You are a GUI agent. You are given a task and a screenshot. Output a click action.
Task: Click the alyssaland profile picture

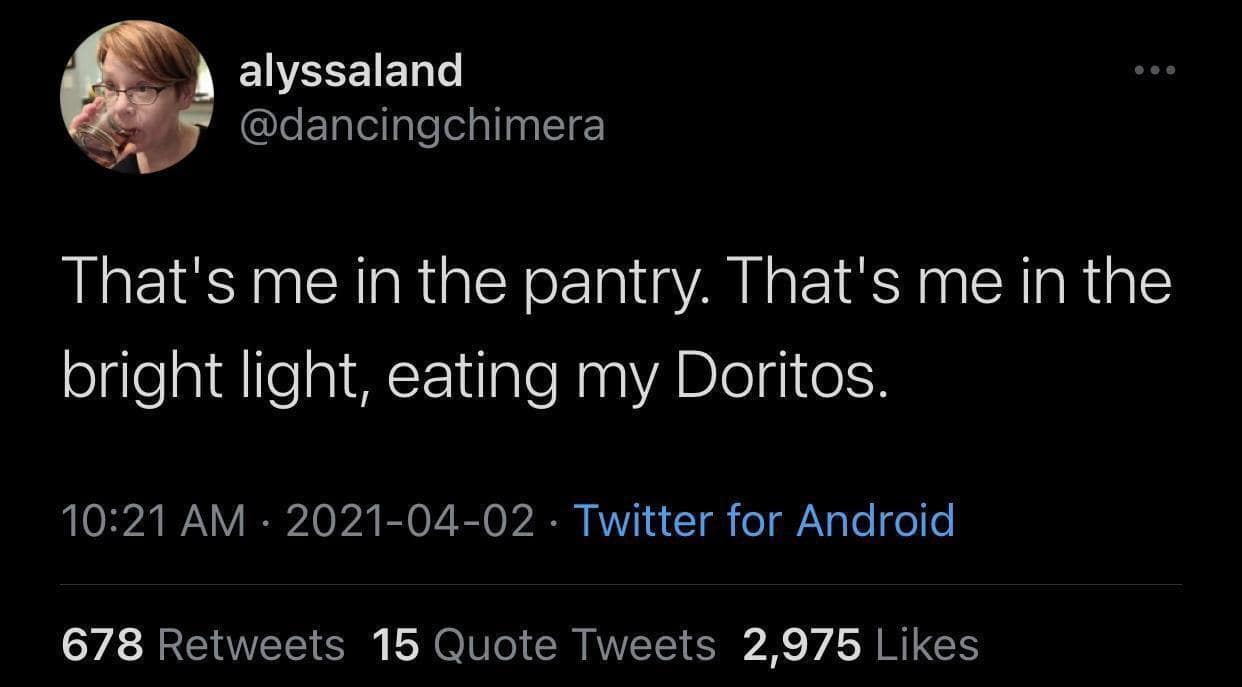(138, 98)
